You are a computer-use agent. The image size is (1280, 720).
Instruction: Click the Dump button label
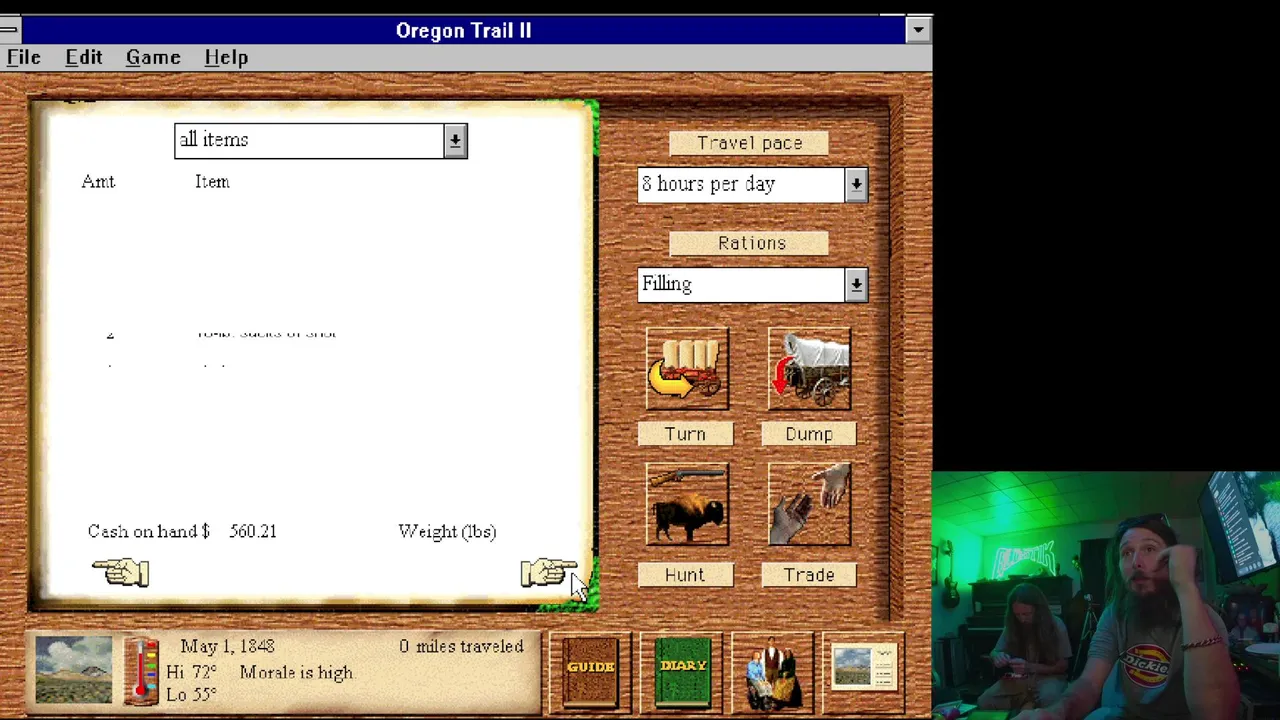(809, 434)
